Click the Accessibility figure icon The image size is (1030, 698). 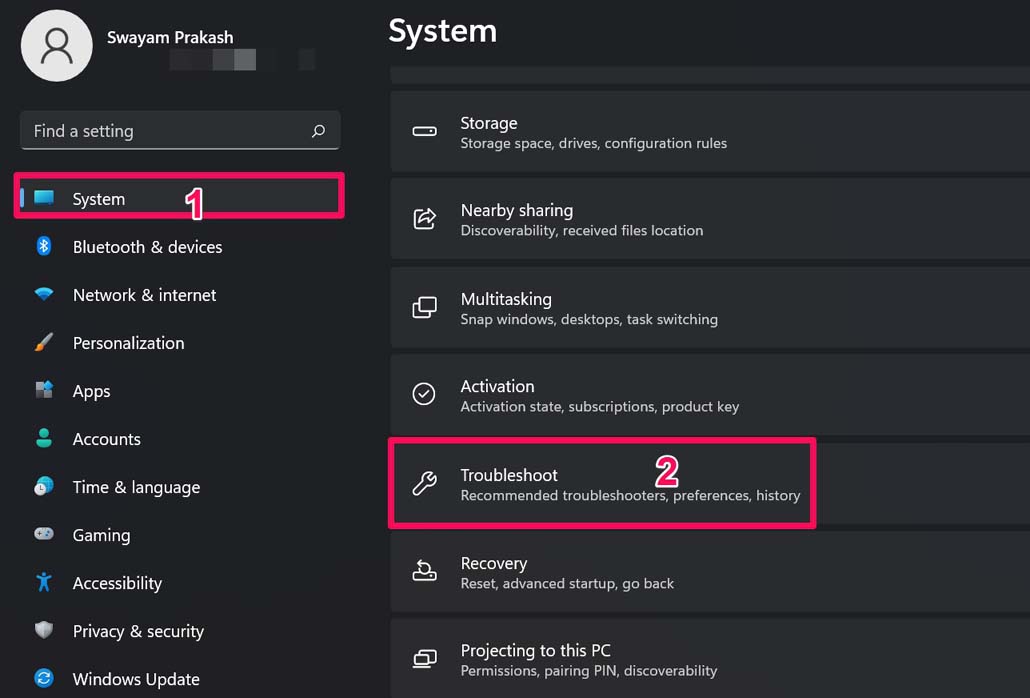tap(44, 582)
